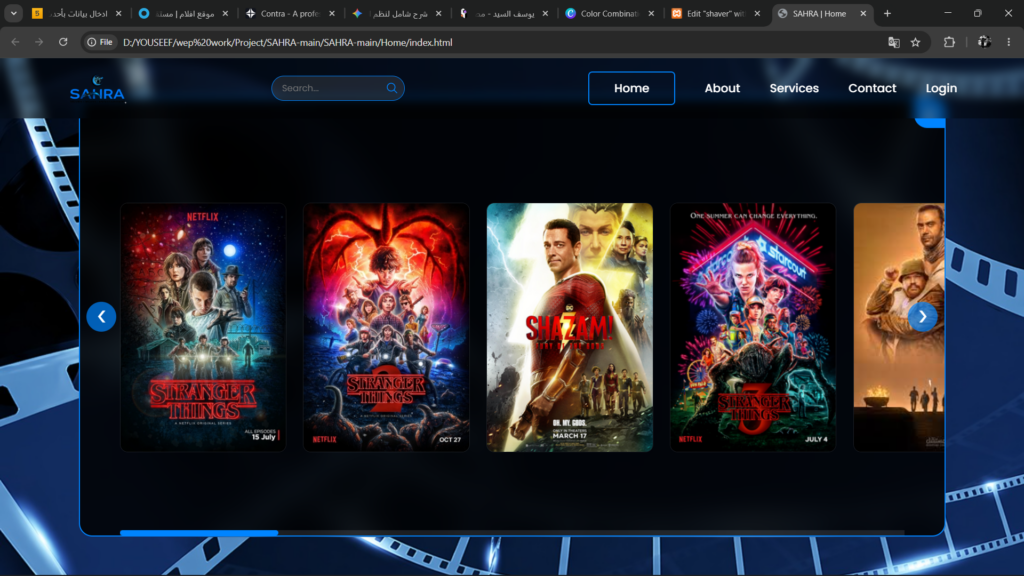Open the partially visible Jumanji-style poster
This screenshot has width=1024, height=576.
pyautogui.click(x=899, y=327)
